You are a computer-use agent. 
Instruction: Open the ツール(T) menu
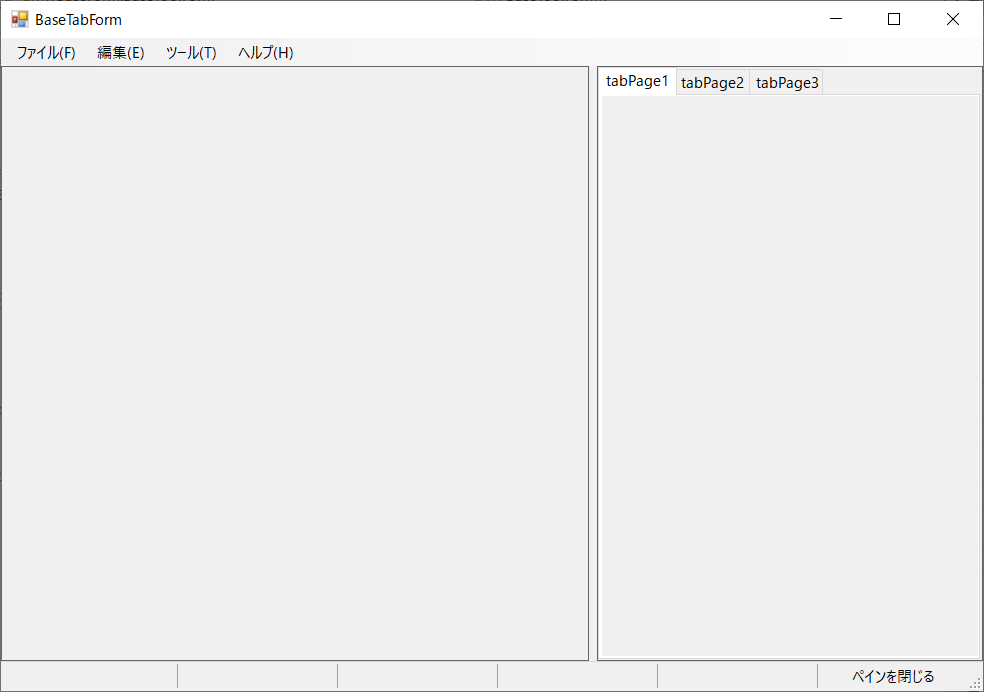(x=191, y=53)
